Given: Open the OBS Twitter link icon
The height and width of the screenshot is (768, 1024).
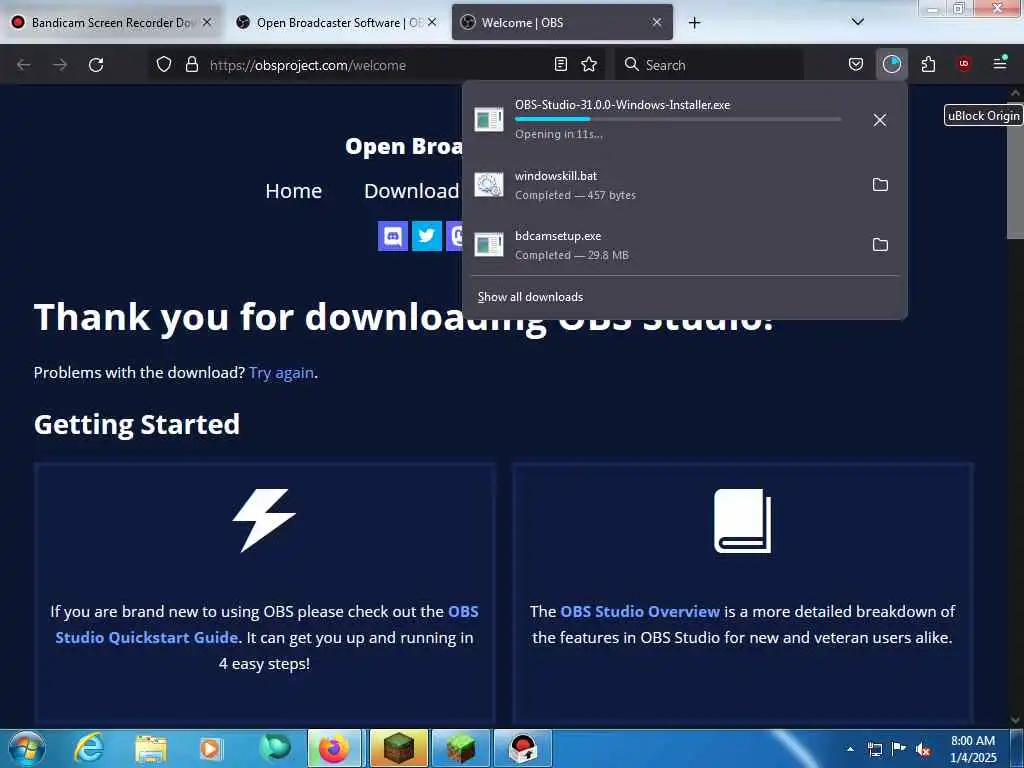Looking at the screenshot, I should click(426, 236).
